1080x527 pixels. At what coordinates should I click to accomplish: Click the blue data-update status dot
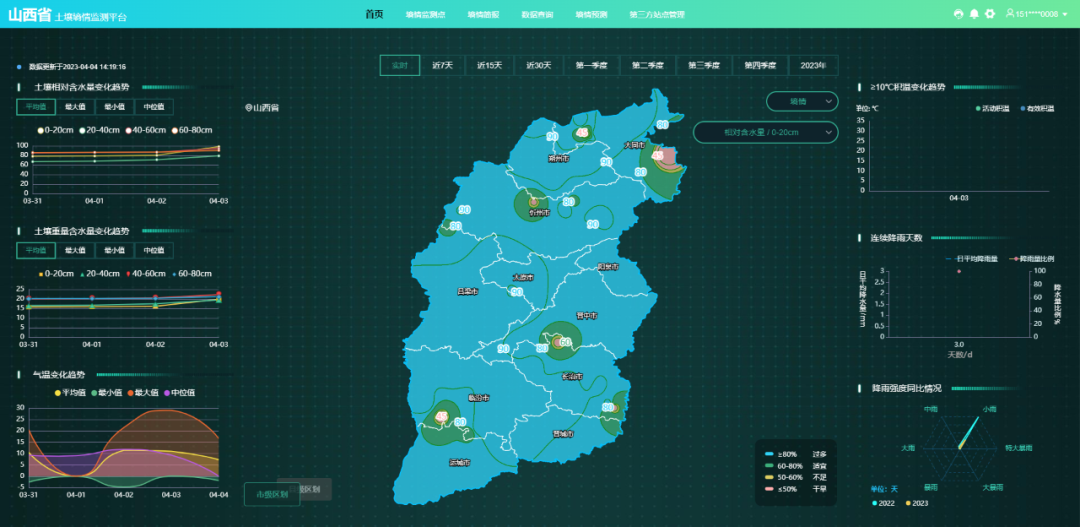click(x=19, y=67)
